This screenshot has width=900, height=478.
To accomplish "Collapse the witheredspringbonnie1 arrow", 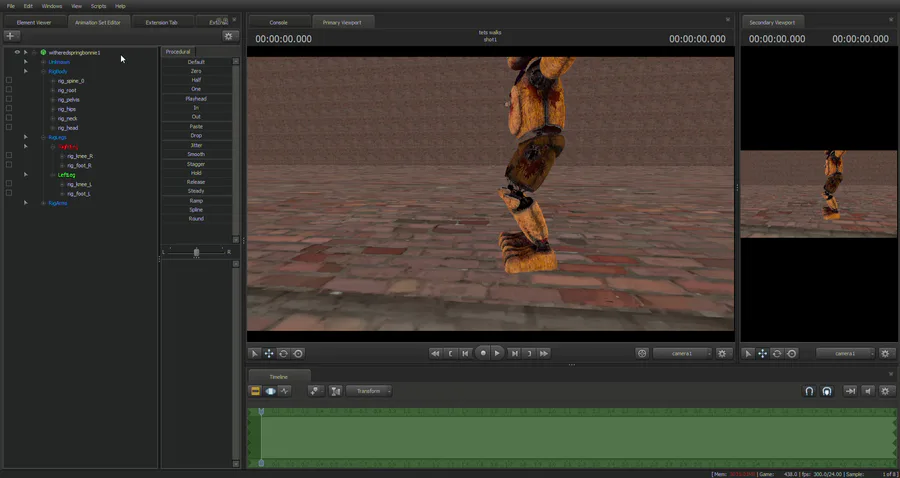I will [x=26, y=52].
